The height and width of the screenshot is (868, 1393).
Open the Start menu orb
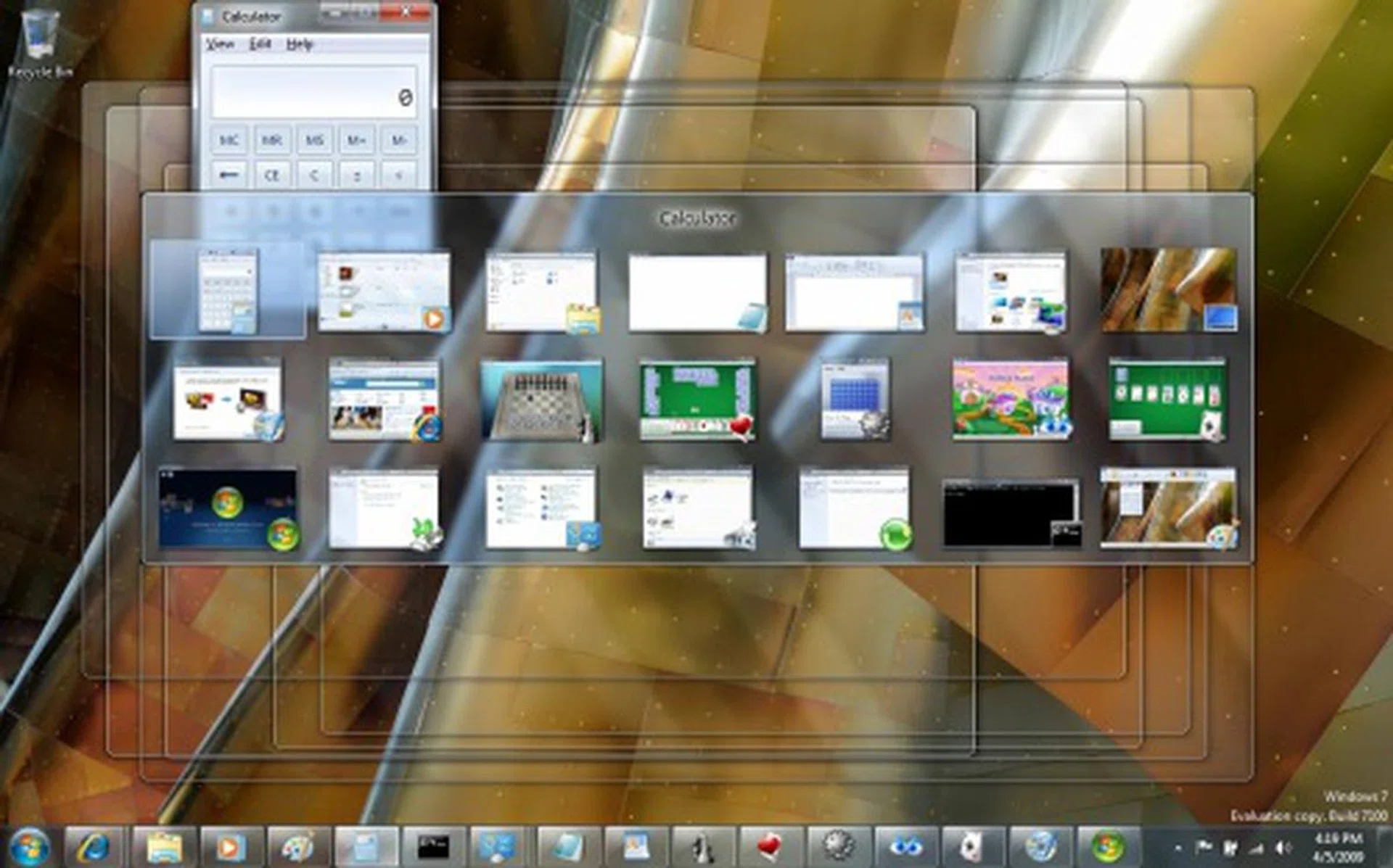[x=30, y=846]
